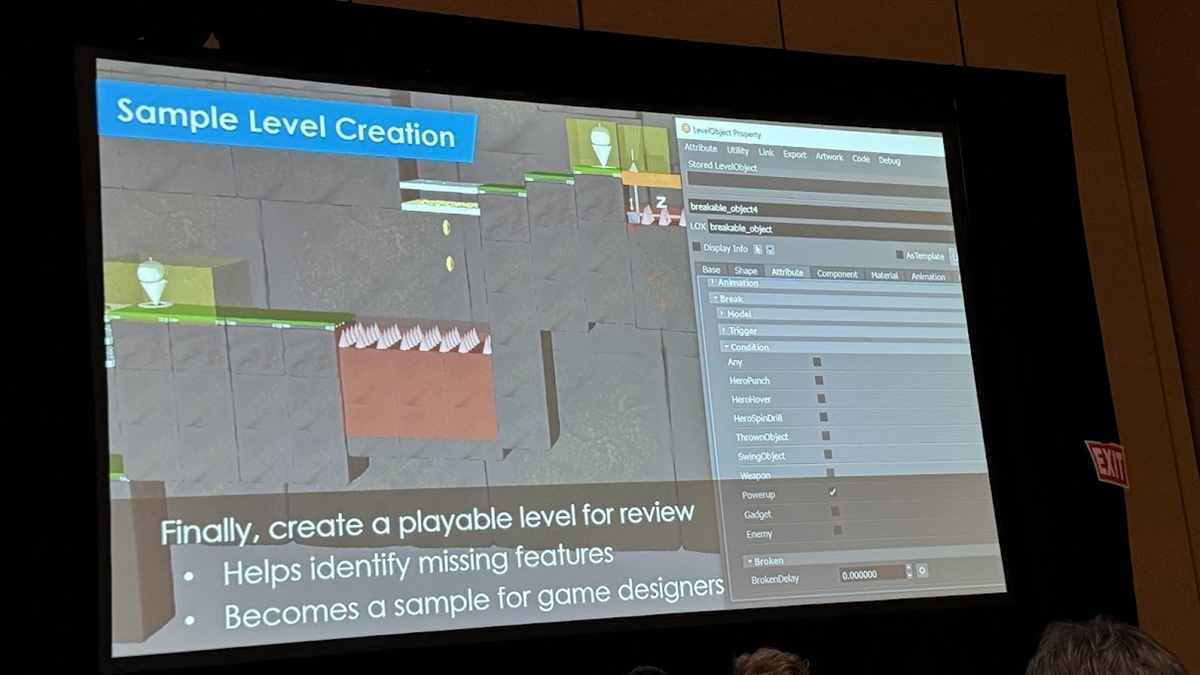Enable the SwingObject condition checkbox
Image resolution: width=1200 pixels, height=675 pixels.
(828, 454)
